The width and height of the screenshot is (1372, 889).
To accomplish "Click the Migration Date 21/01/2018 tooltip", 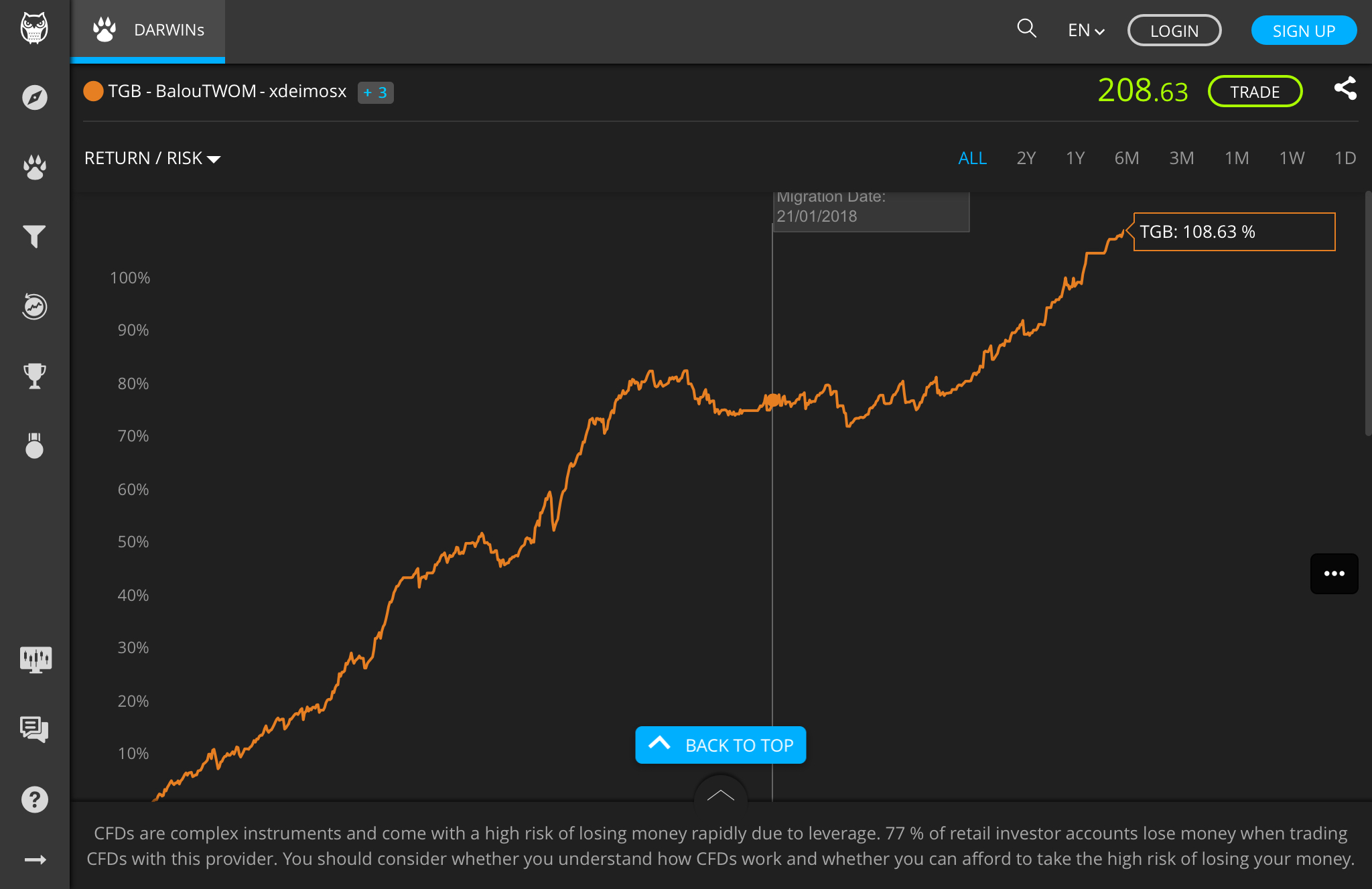I will pyautogui.click(x=871, y=211).
